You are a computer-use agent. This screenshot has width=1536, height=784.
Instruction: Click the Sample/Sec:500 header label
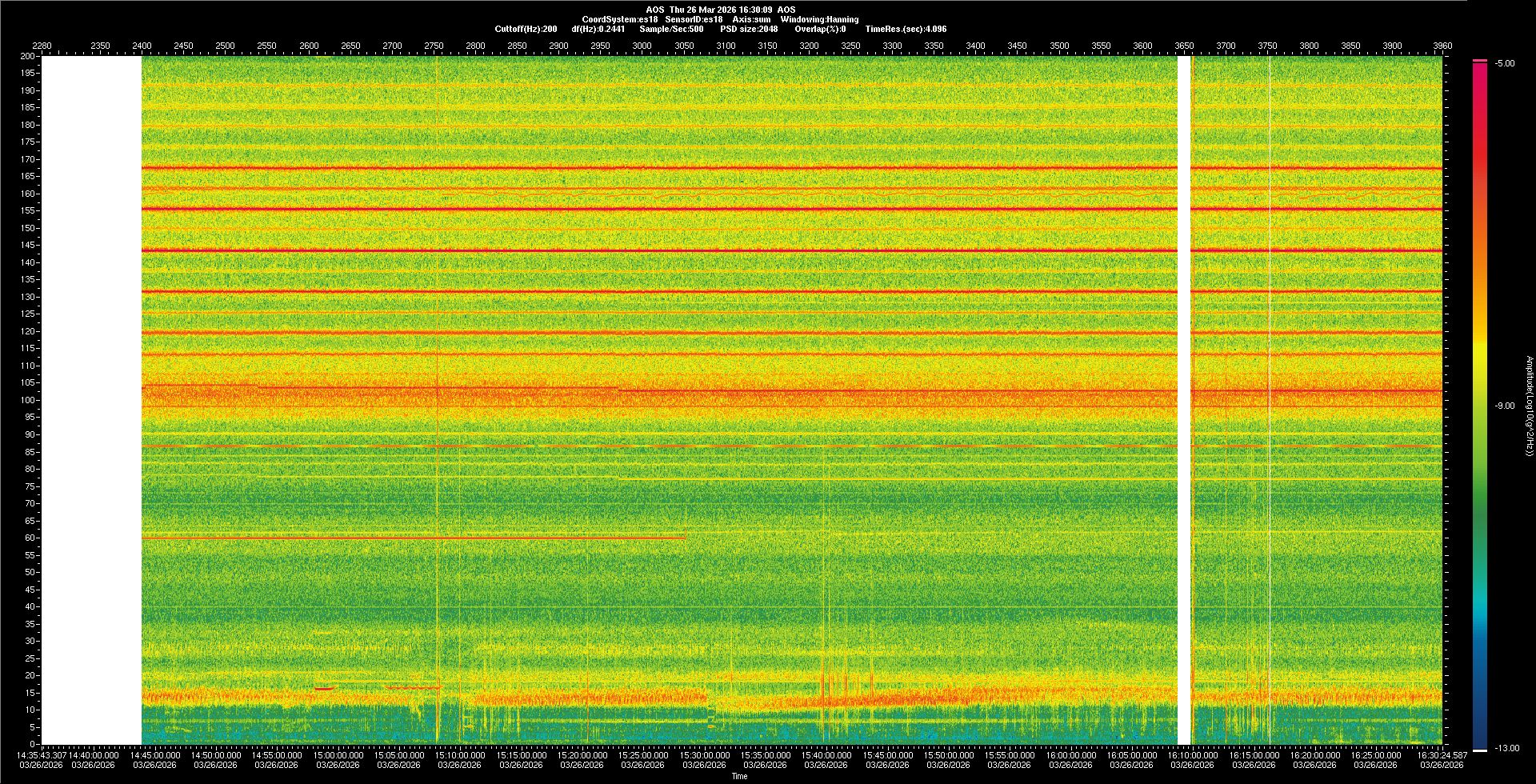point(671,29)
